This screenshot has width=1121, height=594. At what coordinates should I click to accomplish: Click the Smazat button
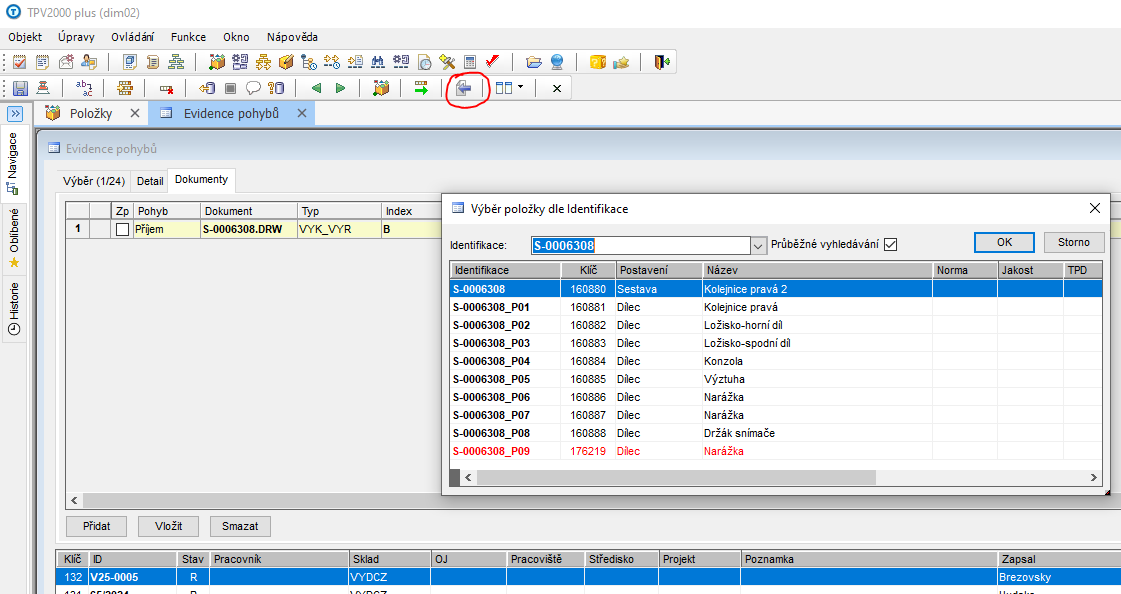tap(240, 526)
